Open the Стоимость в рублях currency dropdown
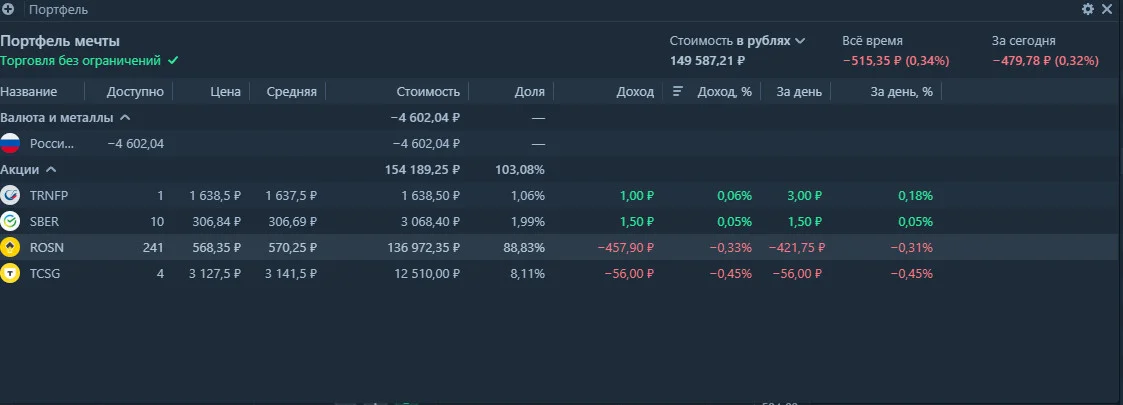Screen dimensions: 1123x405 [737, 41]
